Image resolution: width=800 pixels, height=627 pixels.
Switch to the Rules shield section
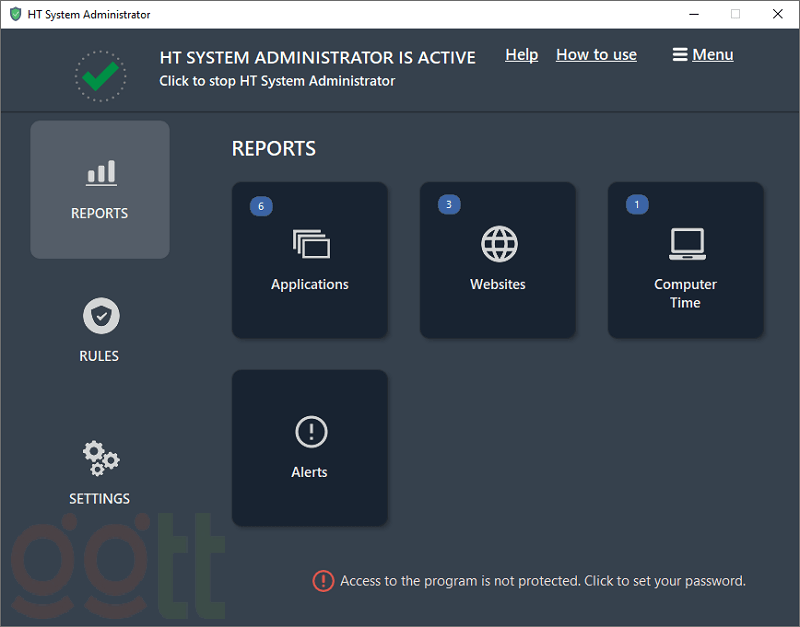[100, 317]
